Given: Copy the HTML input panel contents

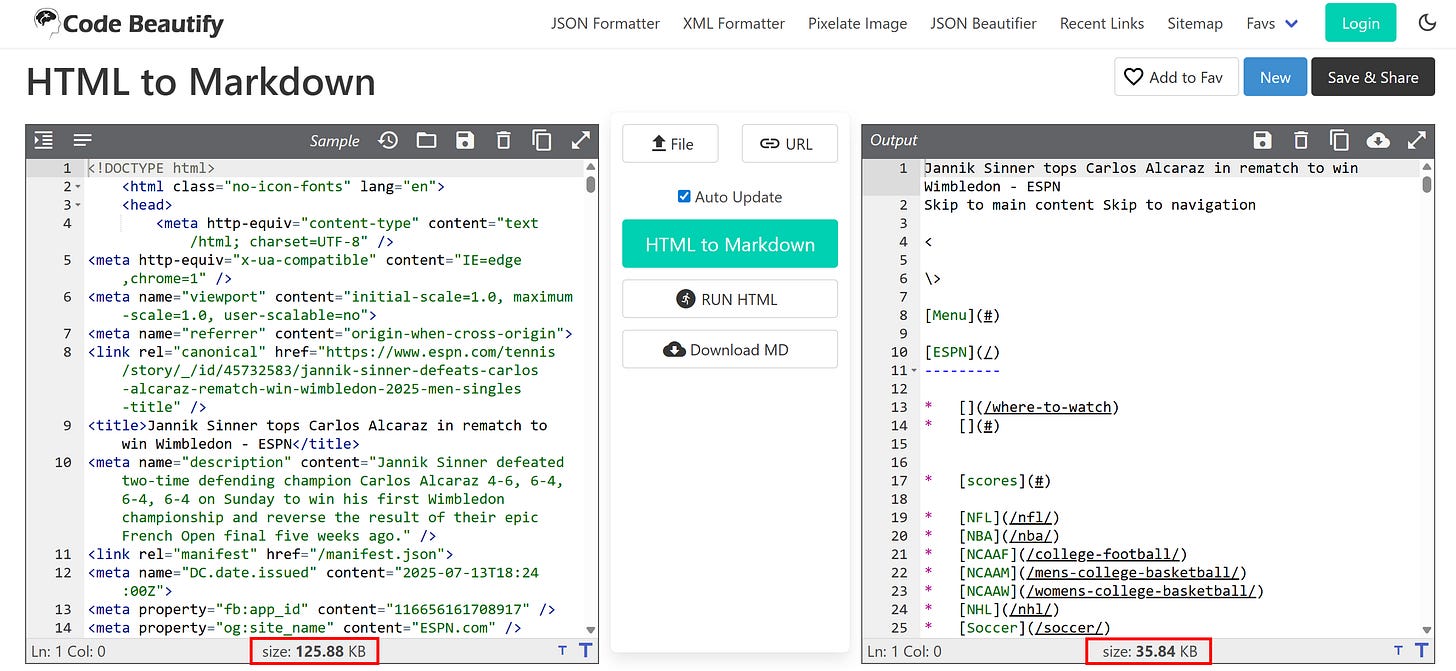Looking at the screenshot, I should 542,140.
